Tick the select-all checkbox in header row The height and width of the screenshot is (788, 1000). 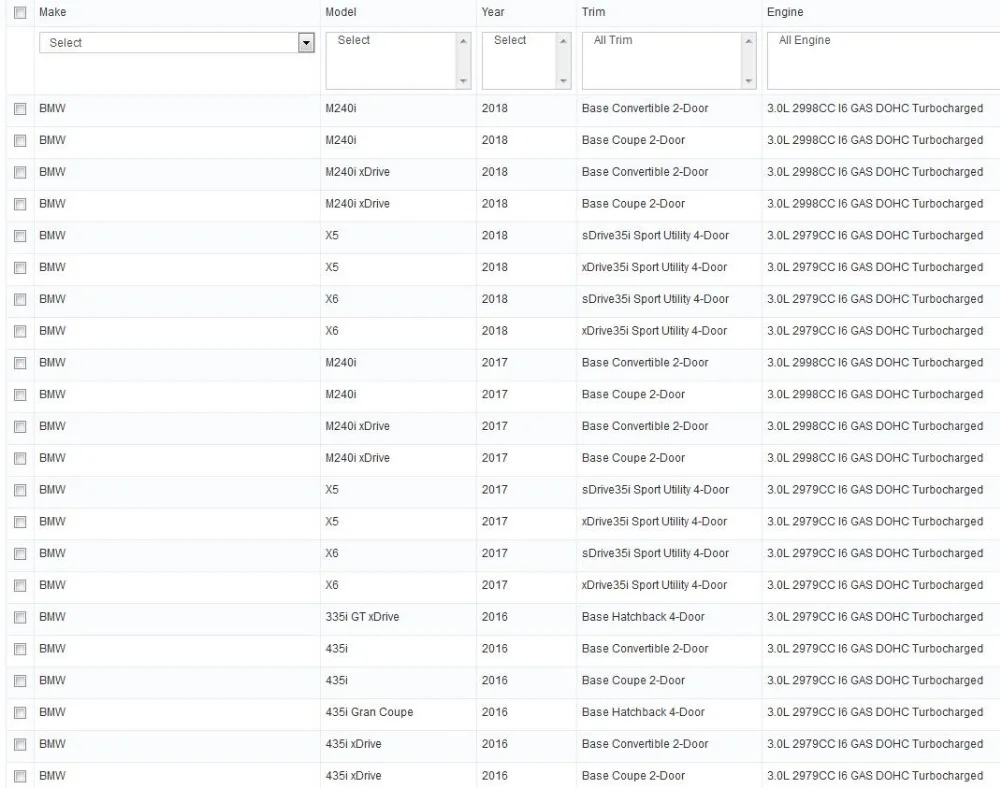(20, 13)
